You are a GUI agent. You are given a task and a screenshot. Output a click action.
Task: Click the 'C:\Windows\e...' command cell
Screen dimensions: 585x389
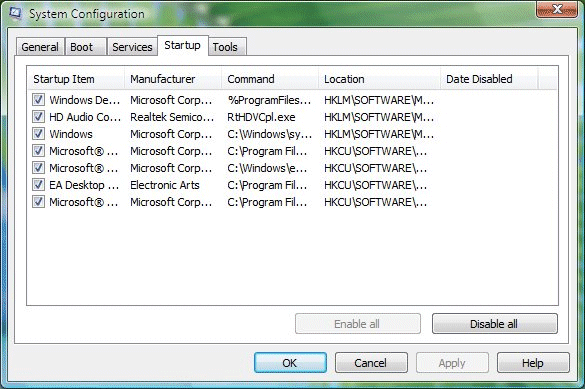[267, 168]
